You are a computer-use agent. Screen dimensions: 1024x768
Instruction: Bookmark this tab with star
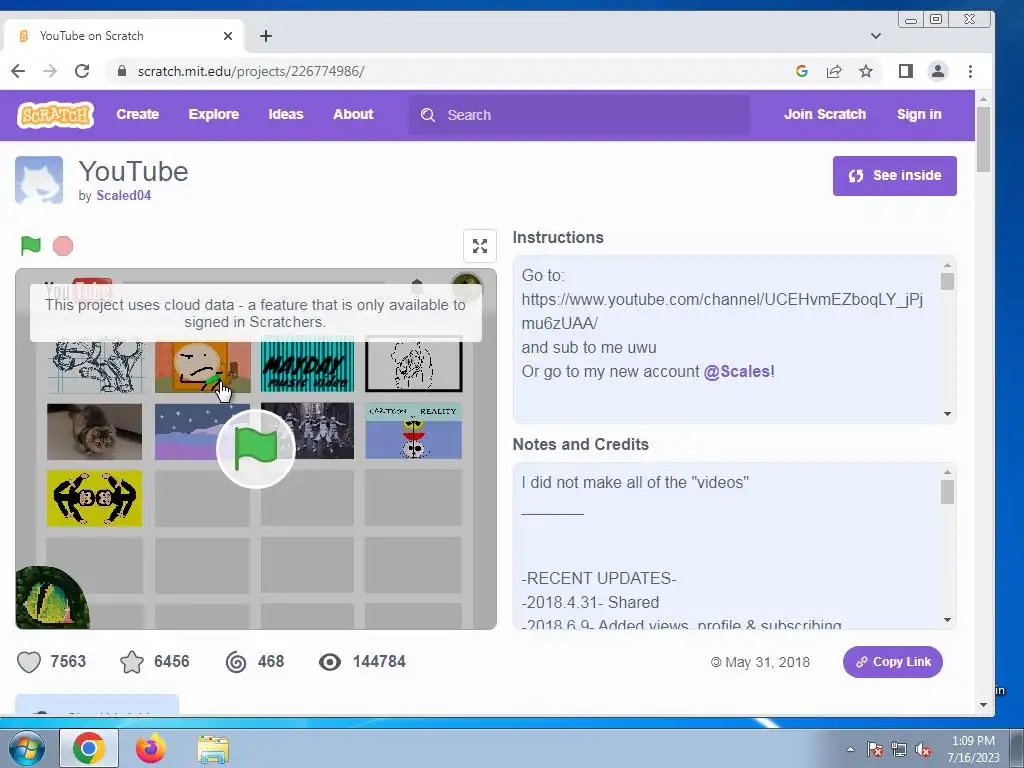[866, 71]
